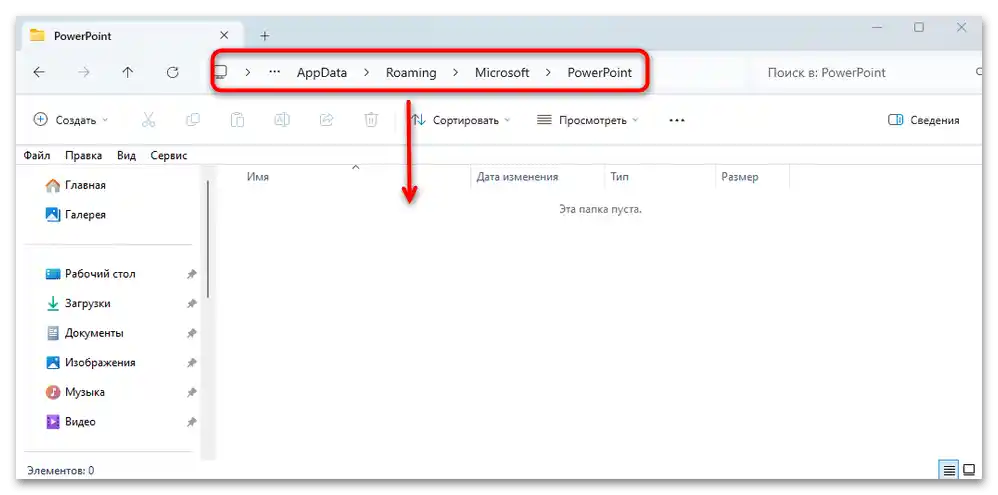The height and width of the screenshot is (495, 998).
Task: Click the sidebar vertical scrollbar
Action: [x=207, y=239]
